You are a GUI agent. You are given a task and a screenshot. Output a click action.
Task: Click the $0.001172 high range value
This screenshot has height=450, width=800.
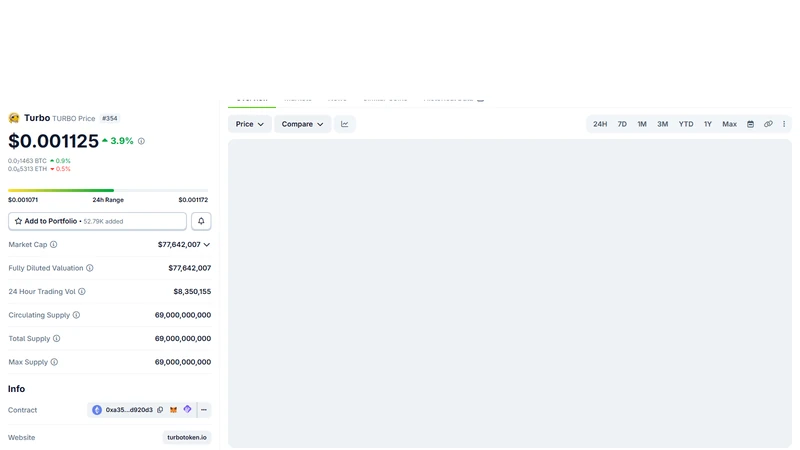pos(193,200)
